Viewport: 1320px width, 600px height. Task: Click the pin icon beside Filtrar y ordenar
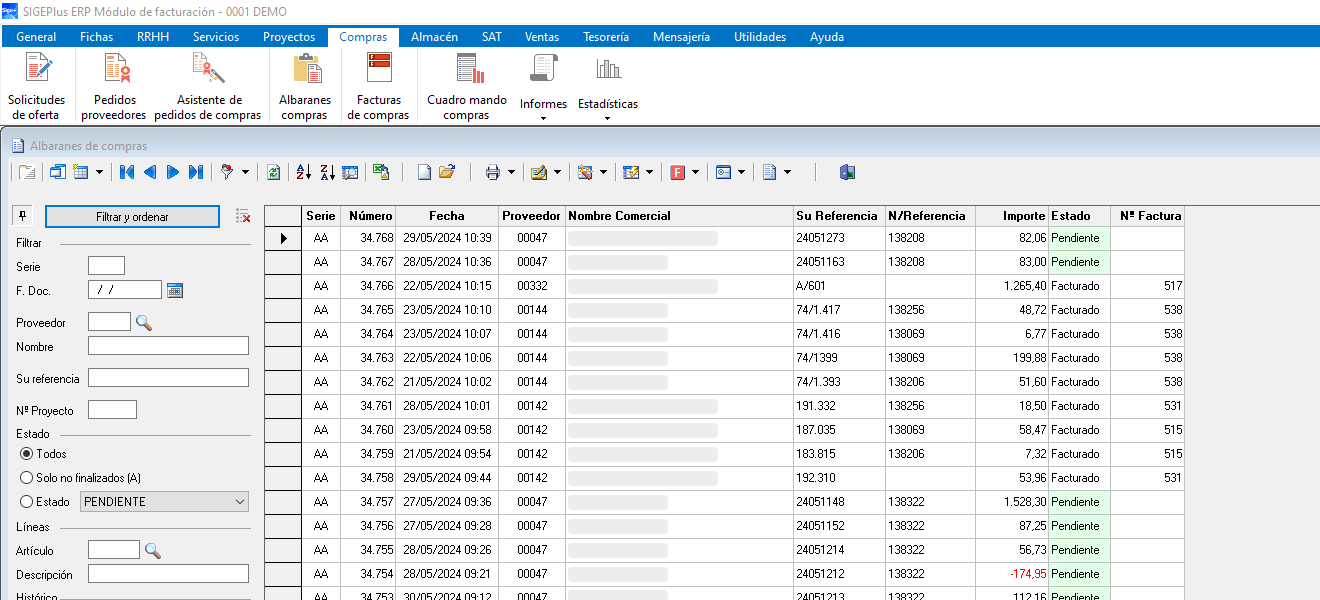(24, 215)
